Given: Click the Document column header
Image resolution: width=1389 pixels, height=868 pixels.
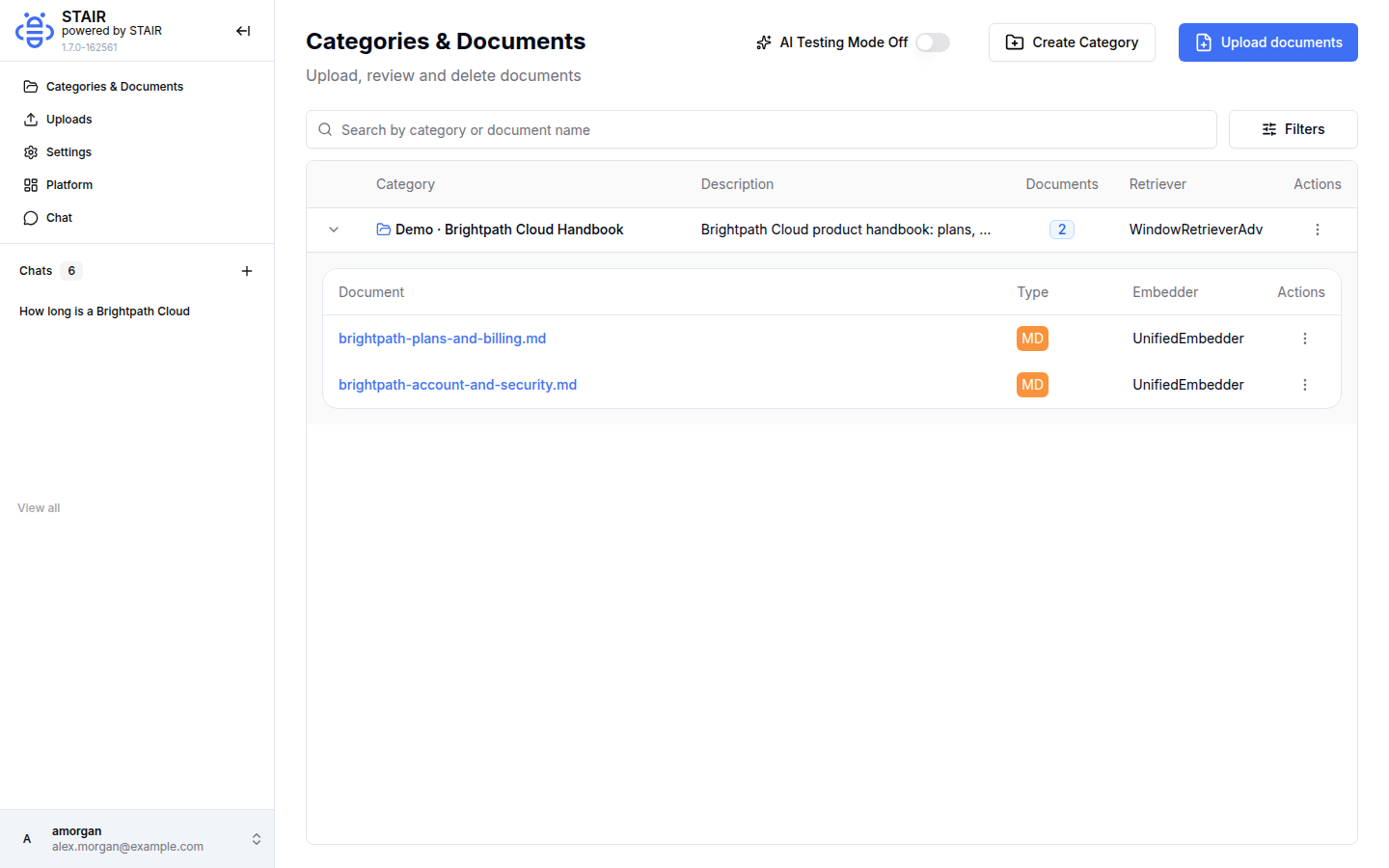Looking at the screenshot, I should [x=371, y=292].
